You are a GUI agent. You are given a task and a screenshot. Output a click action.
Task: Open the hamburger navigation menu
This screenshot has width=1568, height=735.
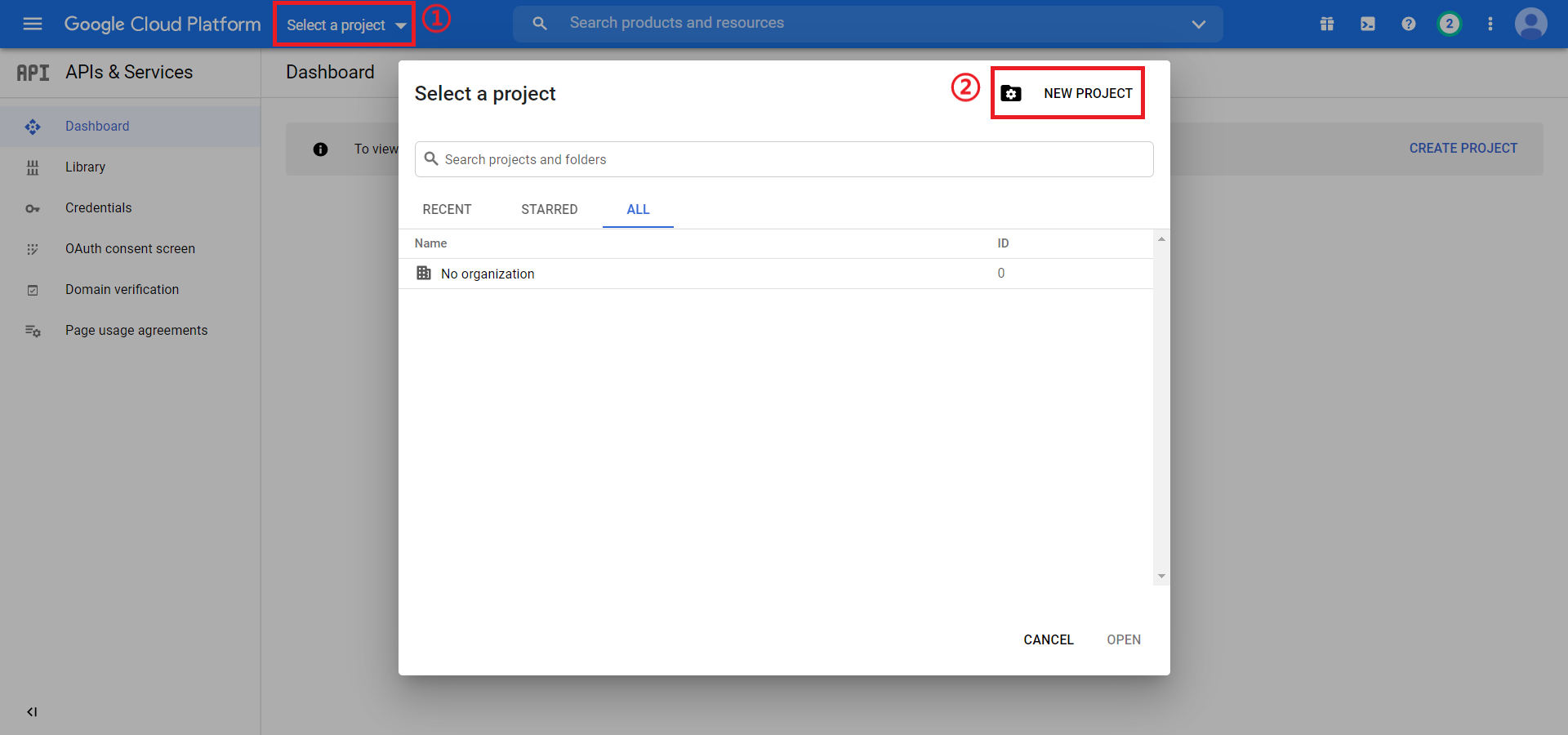[33, 24]
